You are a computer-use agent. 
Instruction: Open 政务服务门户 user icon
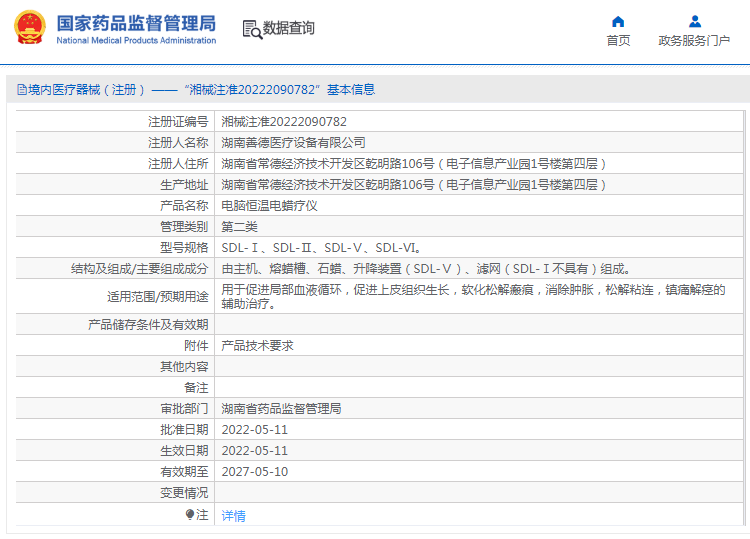click(695, 22)
